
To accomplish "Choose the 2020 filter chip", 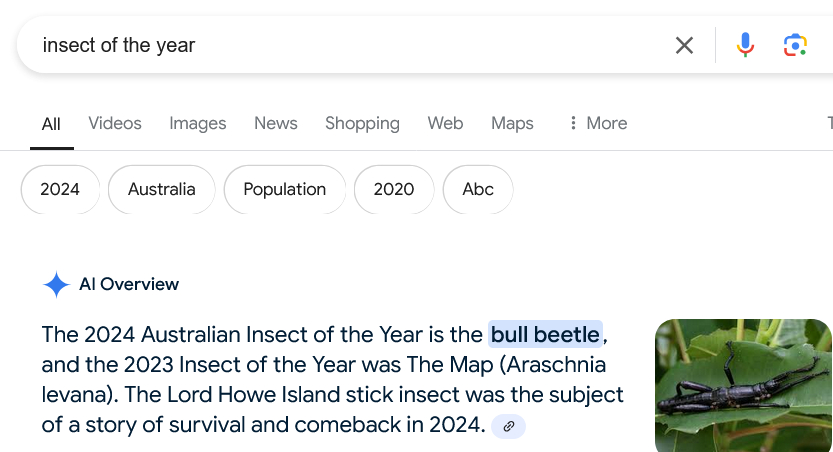I will pos(394,189).
